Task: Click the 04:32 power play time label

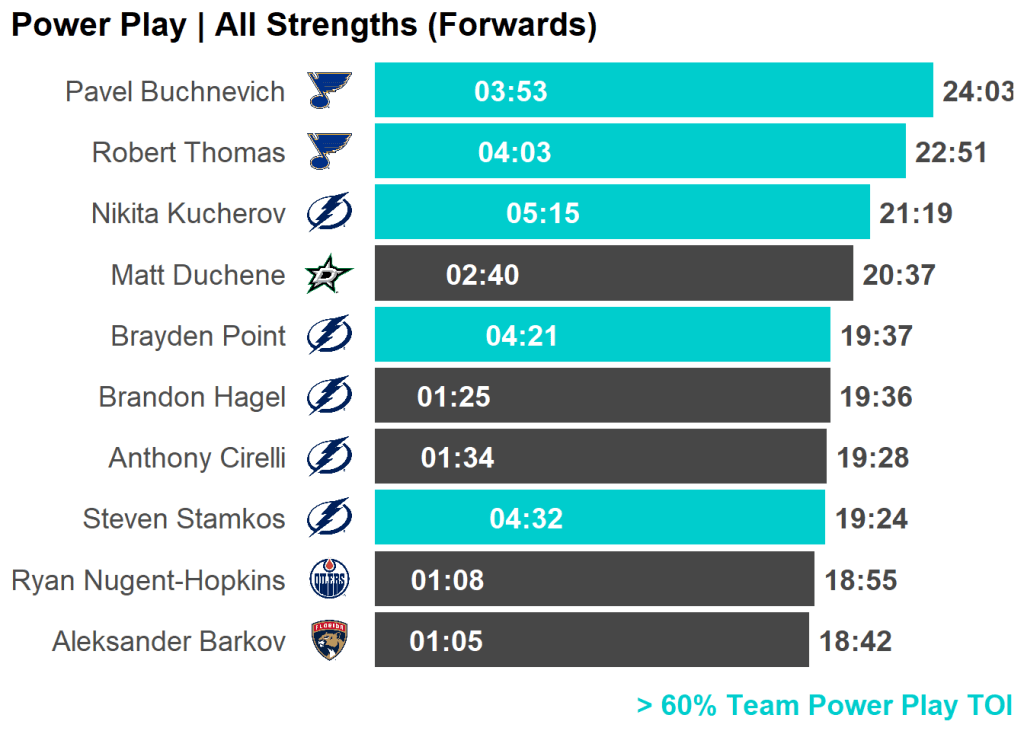Action: pos(526,519)
